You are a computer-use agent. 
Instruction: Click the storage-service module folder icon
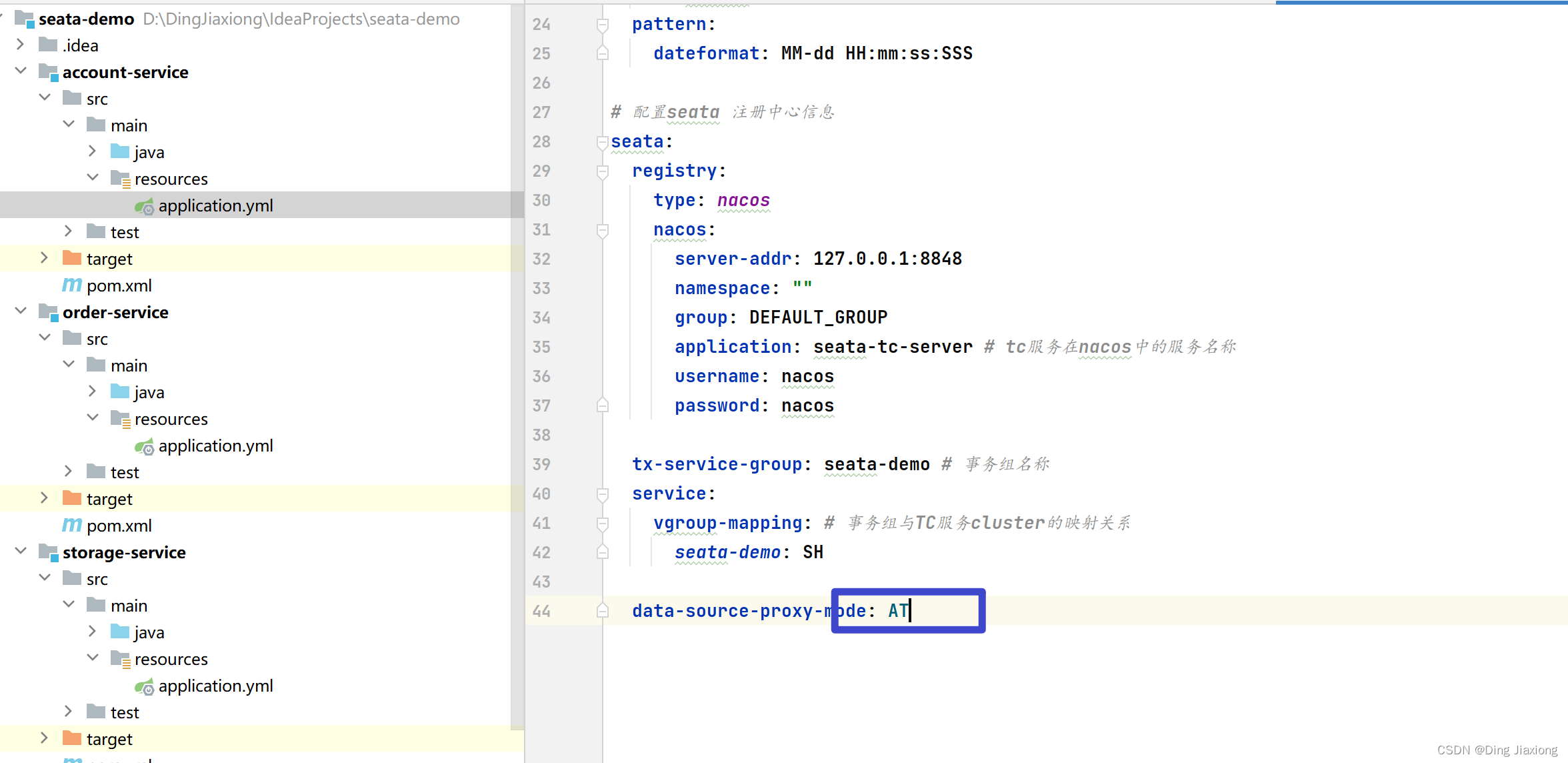[x=49, y=552]
